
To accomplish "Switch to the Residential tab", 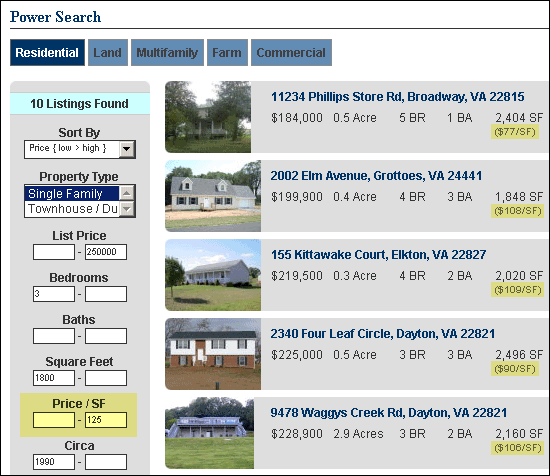I will (47, 53).
